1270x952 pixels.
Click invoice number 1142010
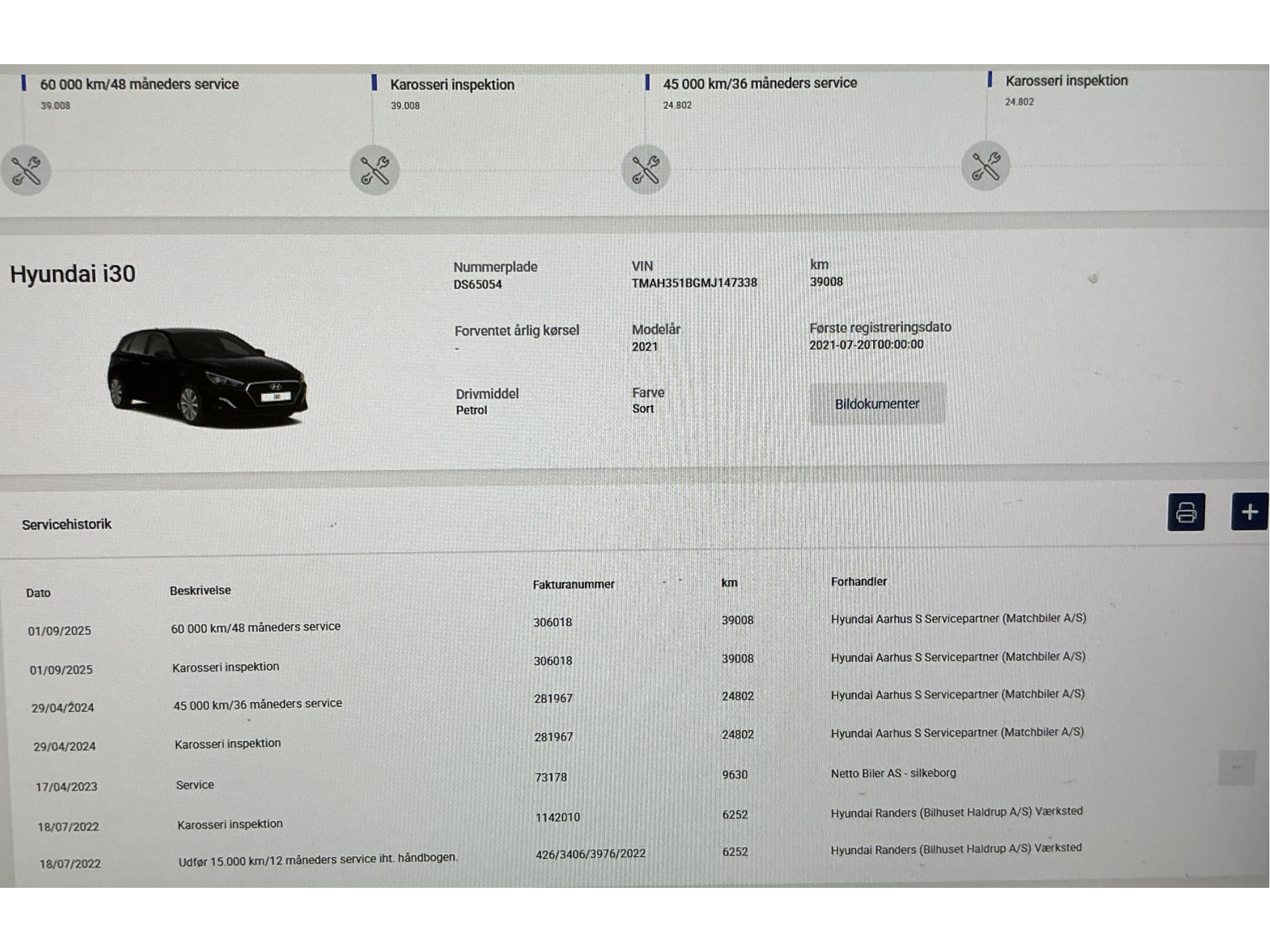558,817
